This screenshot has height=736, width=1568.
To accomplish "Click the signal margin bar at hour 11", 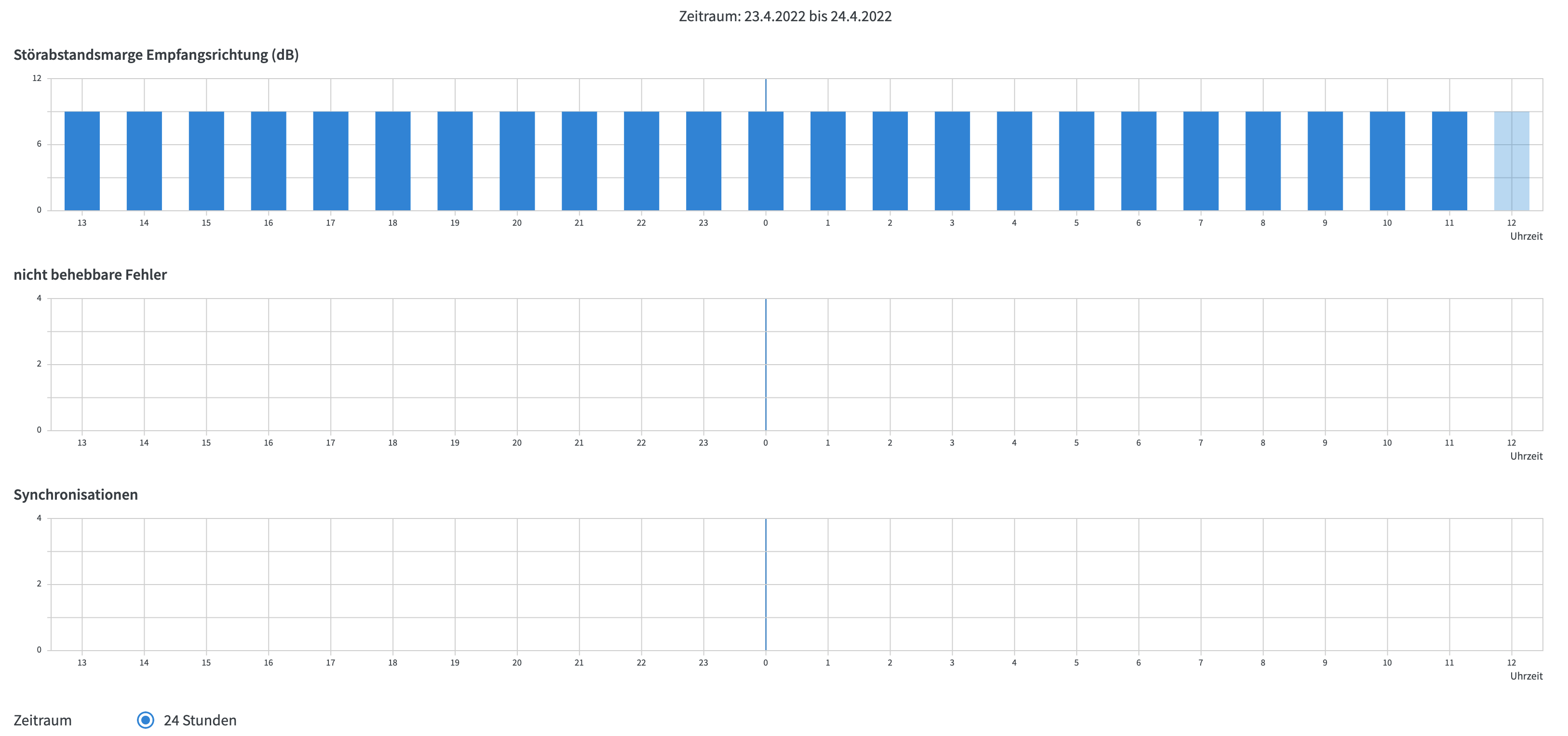I will coord(1449,161).
